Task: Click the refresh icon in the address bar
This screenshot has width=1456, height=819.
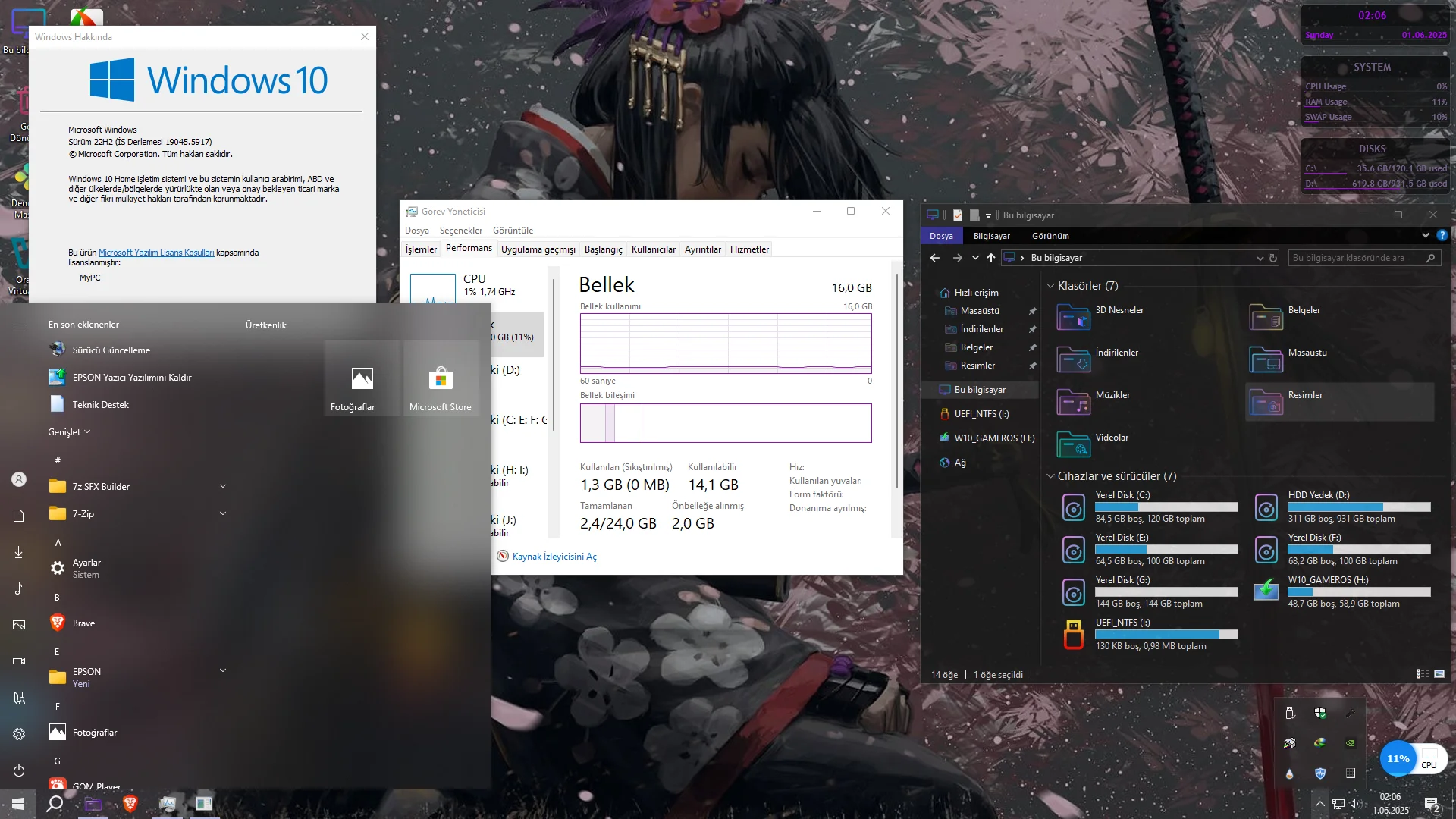Action: (1273, 258)
